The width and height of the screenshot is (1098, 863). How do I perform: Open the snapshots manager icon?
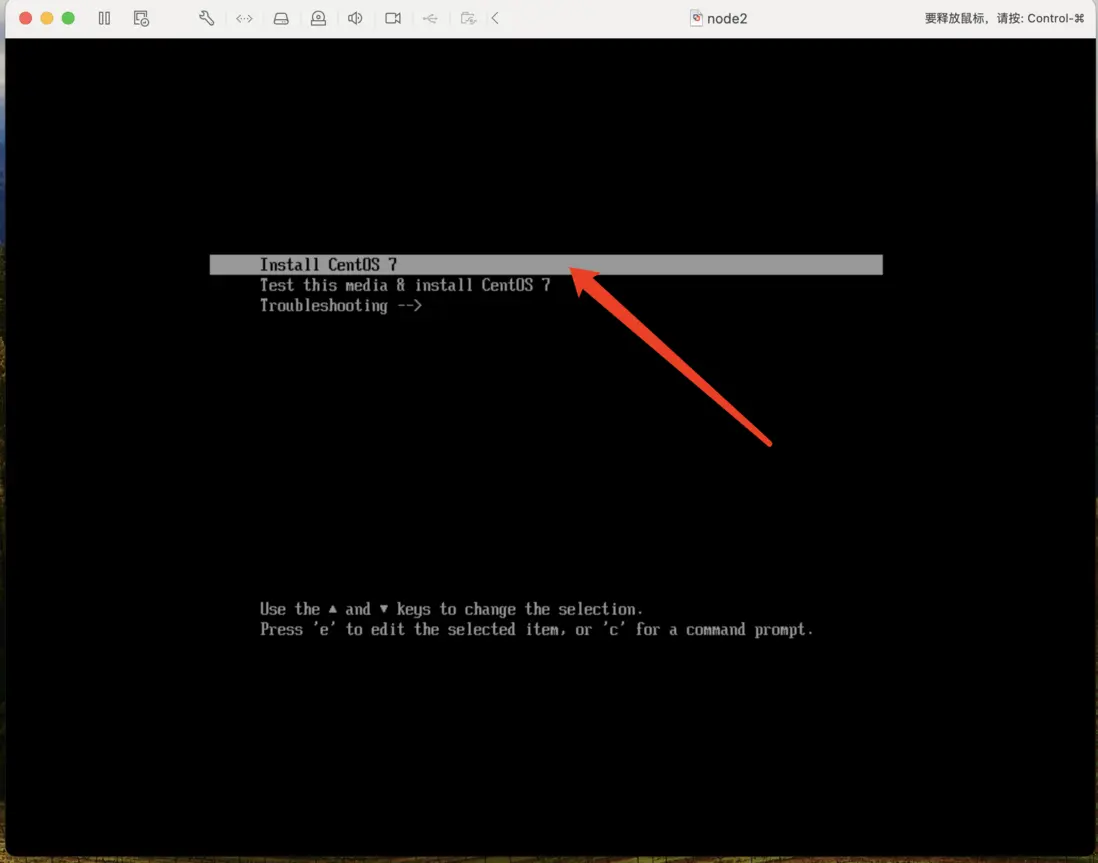pos(141,18)
